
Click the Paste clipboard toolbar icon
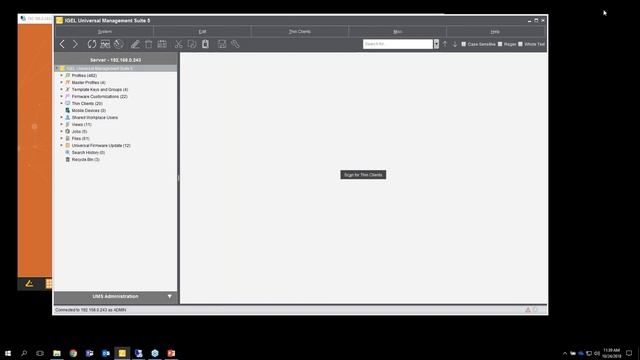[x=205, y=44]
